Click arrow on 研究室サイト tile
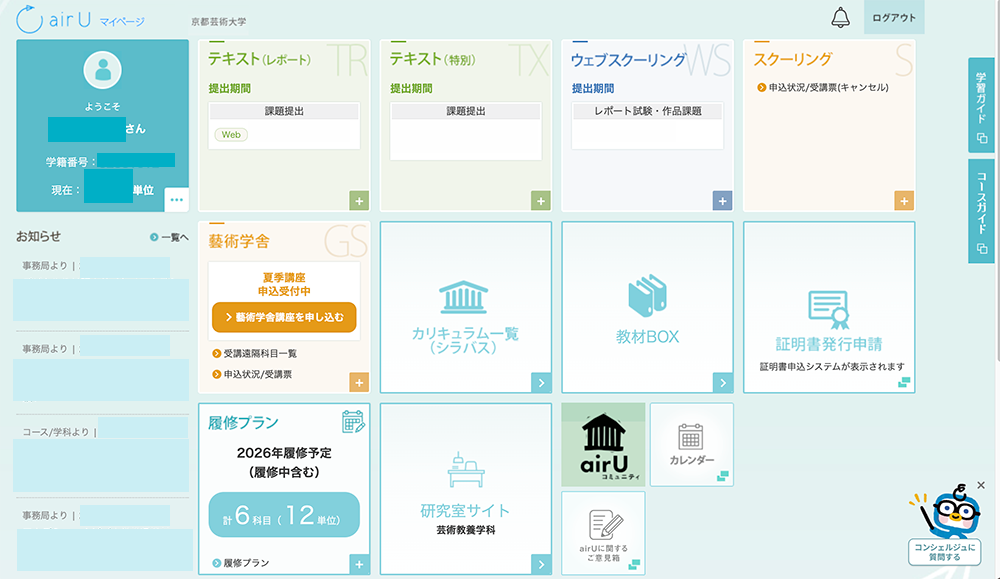The image size is (1000, 579). pos(541,564)
